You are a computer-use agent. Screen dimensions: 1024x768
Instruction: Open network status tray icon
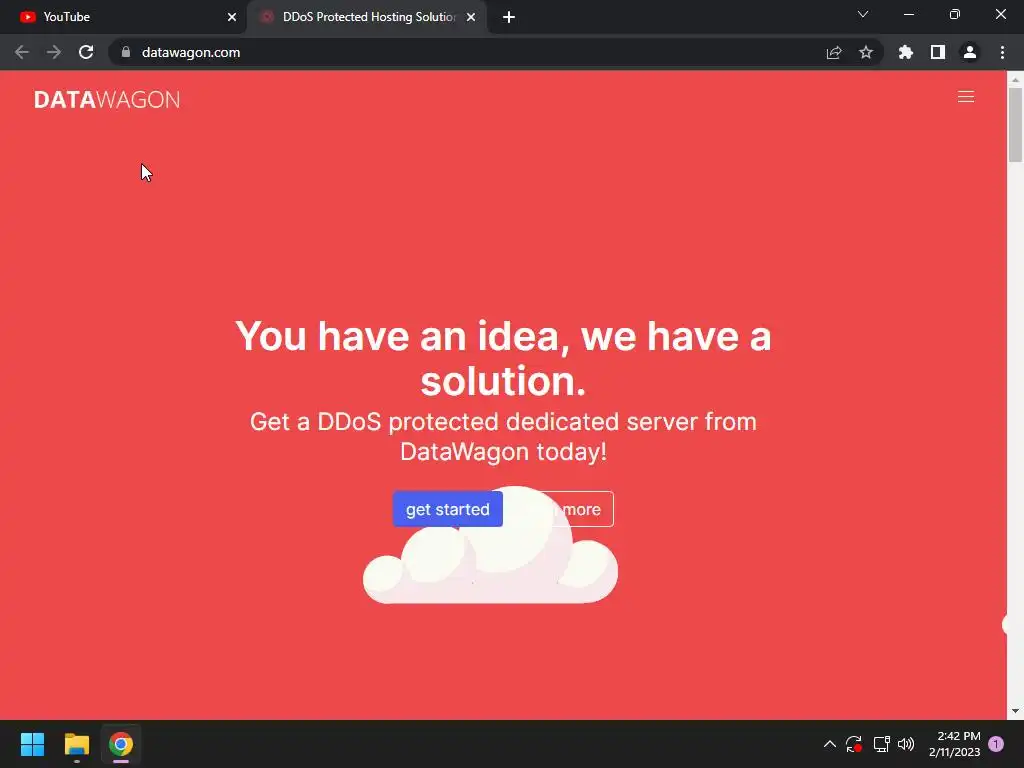click(x=882, y=744)
